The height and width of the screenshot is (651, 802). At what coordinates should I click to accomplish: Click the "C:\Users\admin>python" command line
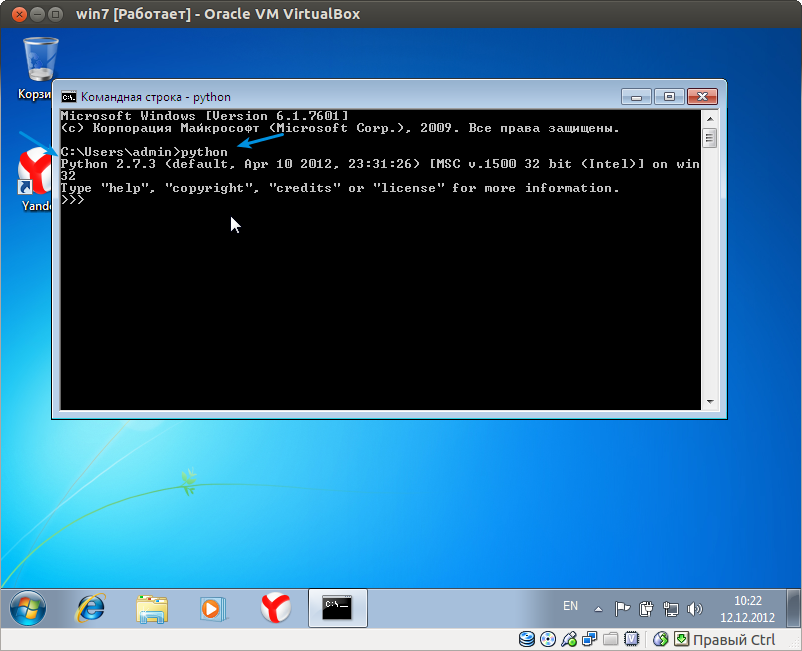(144, 152)
